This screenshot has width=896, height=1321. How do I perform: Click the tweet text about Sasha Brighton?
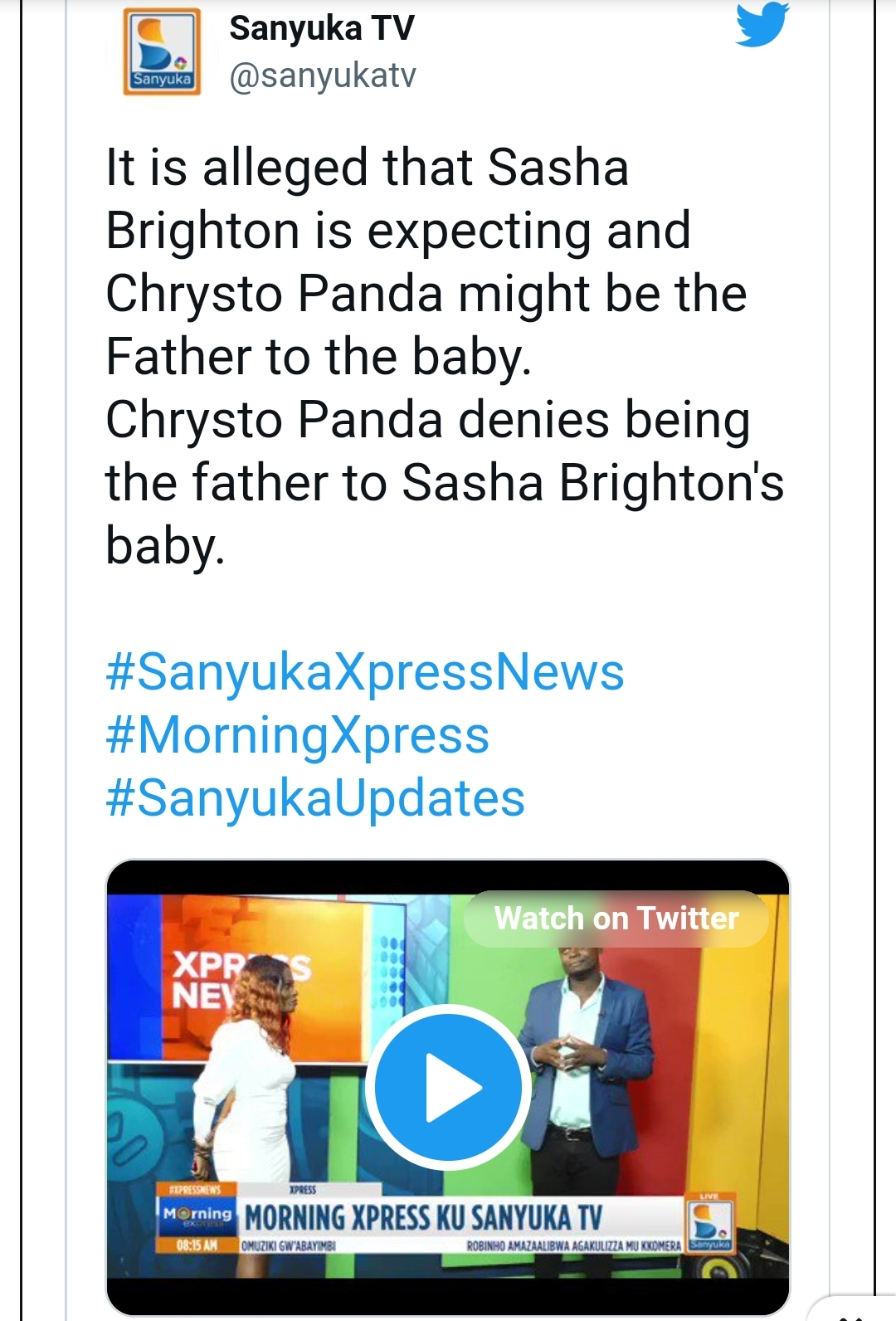point(444,356)
